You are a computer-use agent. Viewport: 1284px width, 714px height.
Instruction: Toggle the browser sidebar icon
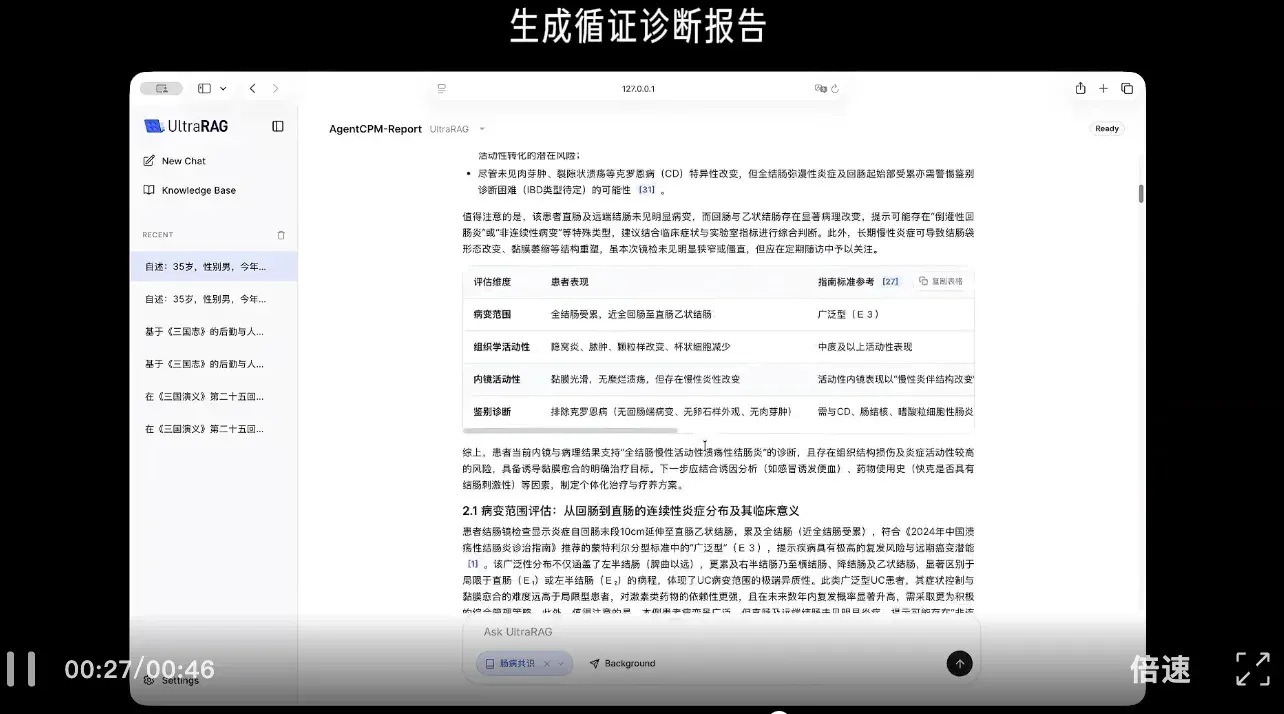click(x=204, y=88)
